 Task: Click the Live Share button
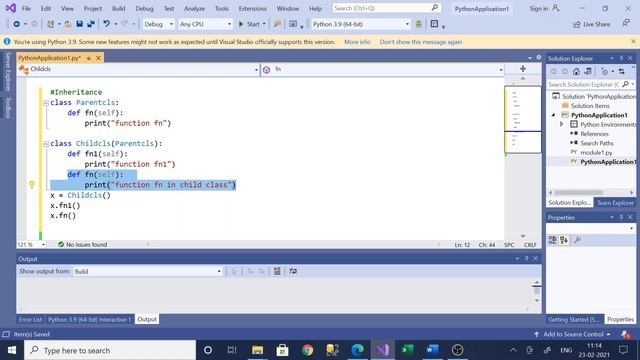click(x=591, y=24)
